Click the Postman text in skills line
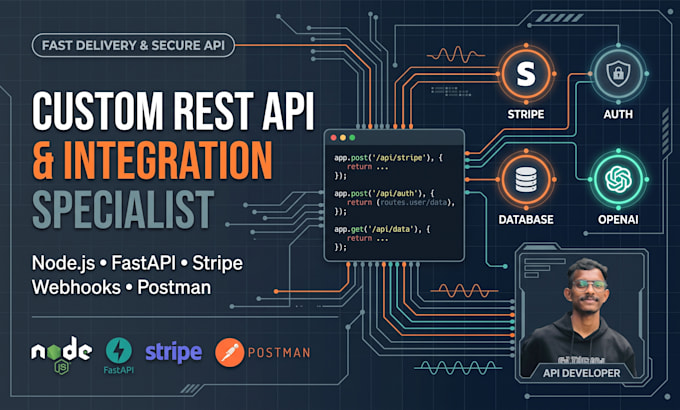Image resolution: width=680 pixels, height=410 pixels. click(174, 288)
